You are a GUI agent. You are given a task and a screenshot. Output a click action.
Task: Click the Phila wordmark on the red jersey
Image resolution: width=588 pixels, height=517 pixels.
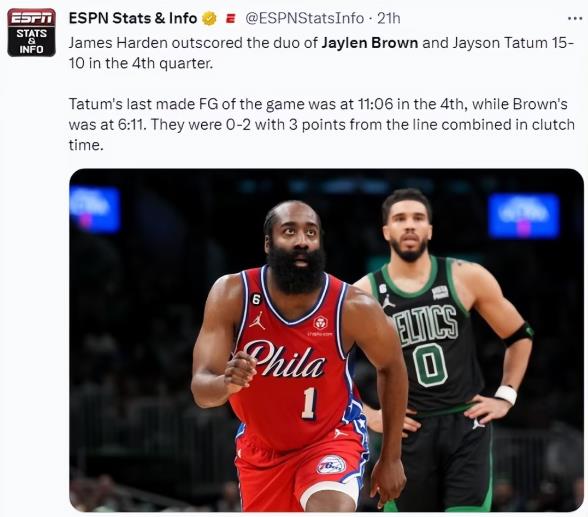click(284, 360)
